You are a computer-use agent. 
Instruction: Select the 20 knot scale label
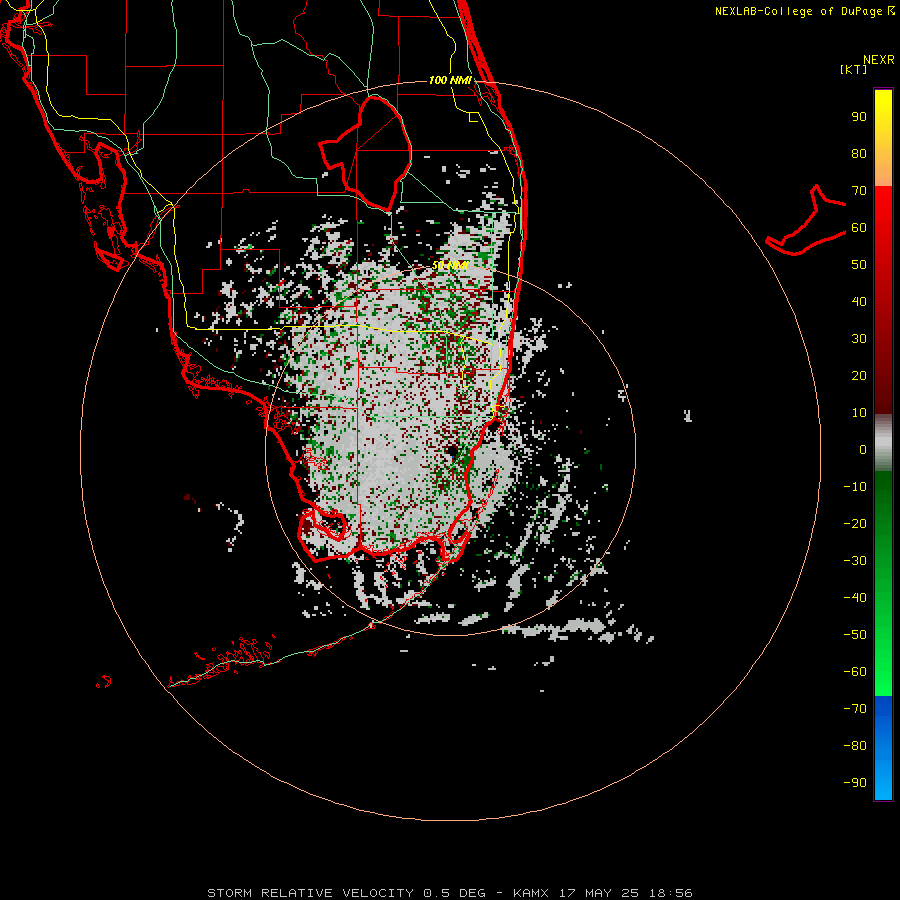(x=859, y=376)
